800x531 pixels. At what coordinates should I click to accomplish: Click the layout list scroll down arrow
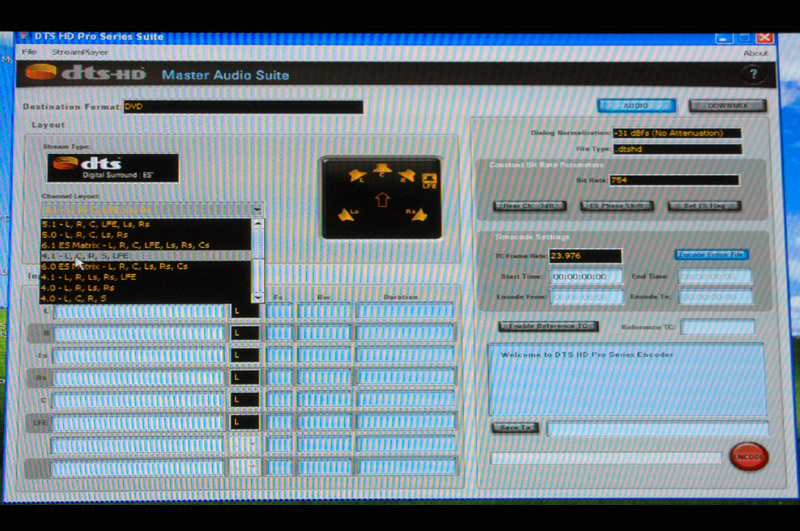[258, 297]
